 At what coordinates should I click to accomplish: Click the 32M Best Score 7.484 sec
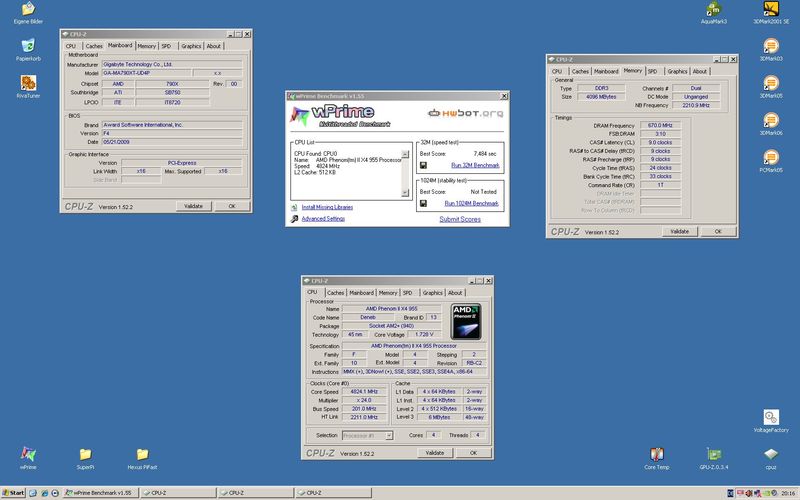(484, 154)
